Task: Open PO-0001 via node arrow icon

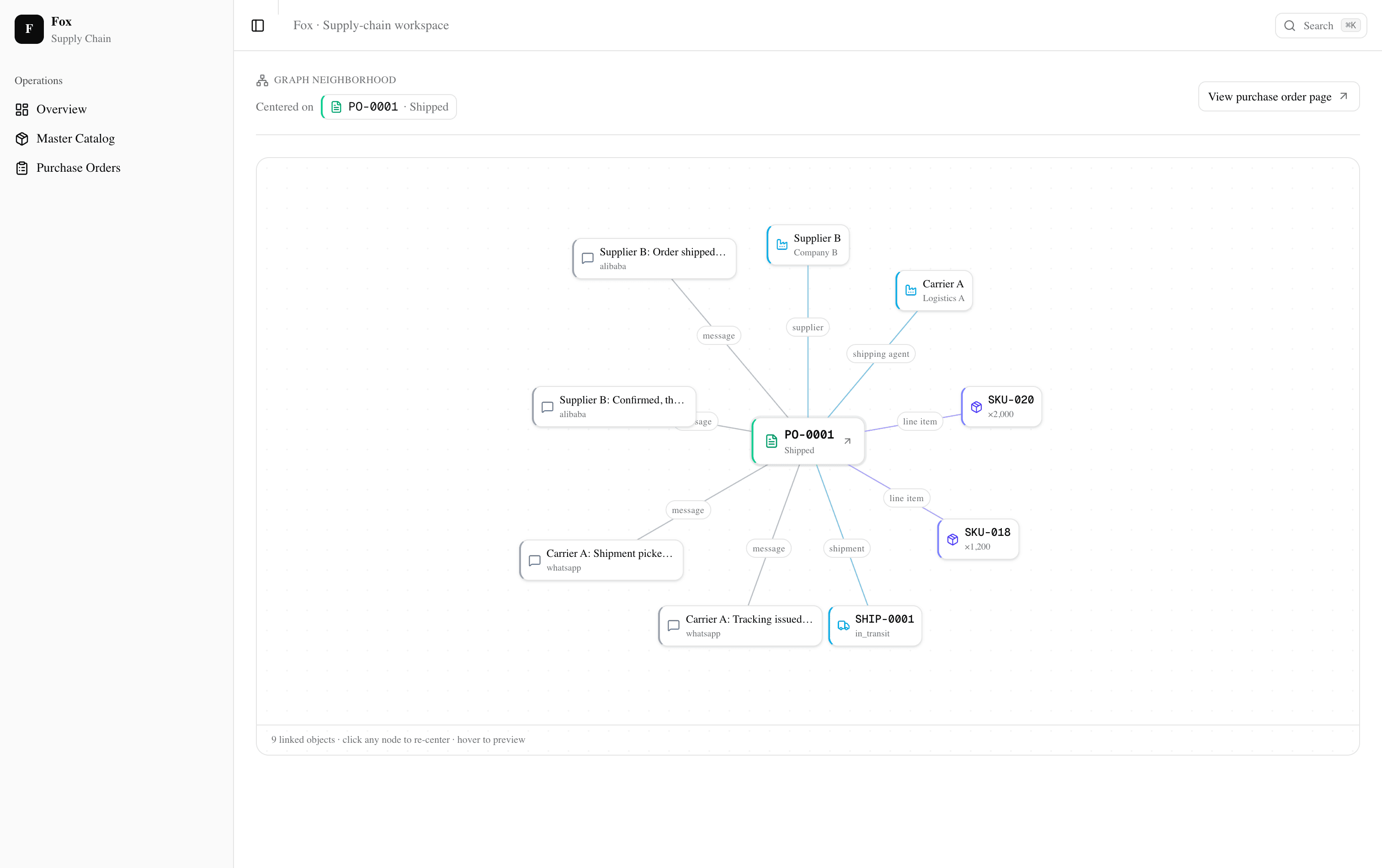Action: pos(847,441)
